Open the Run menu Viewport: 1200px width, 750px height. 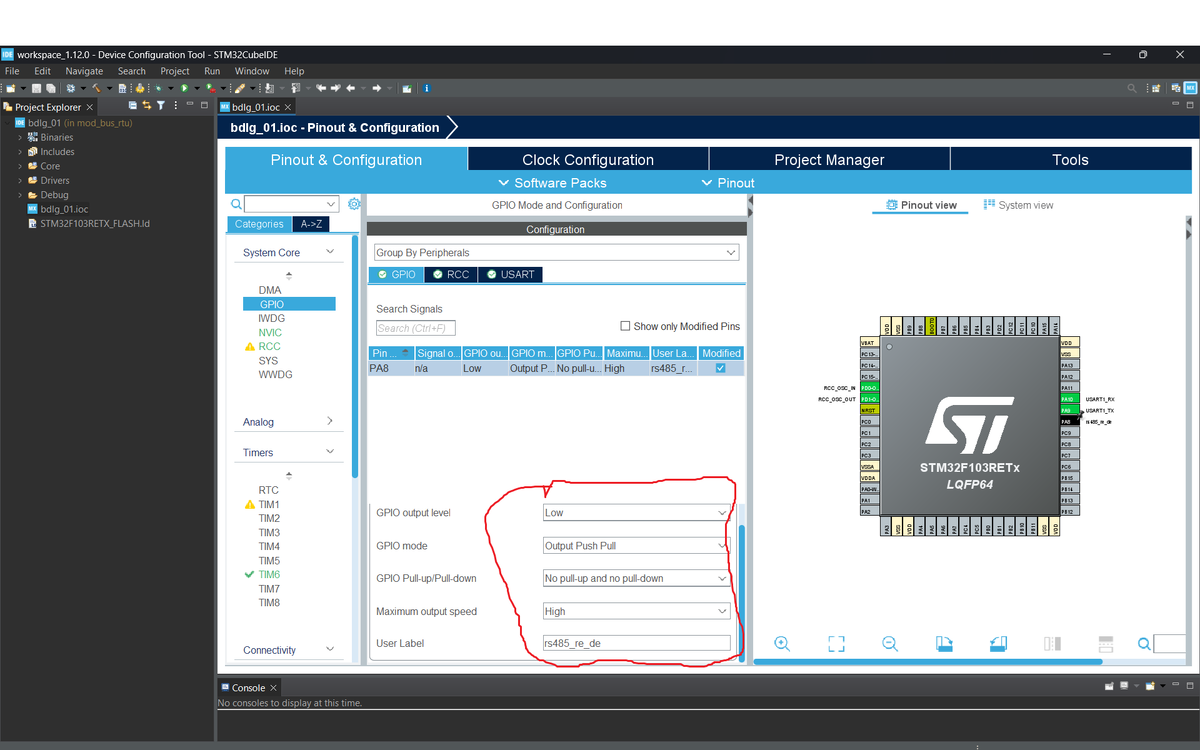click(x=212, y=71)
